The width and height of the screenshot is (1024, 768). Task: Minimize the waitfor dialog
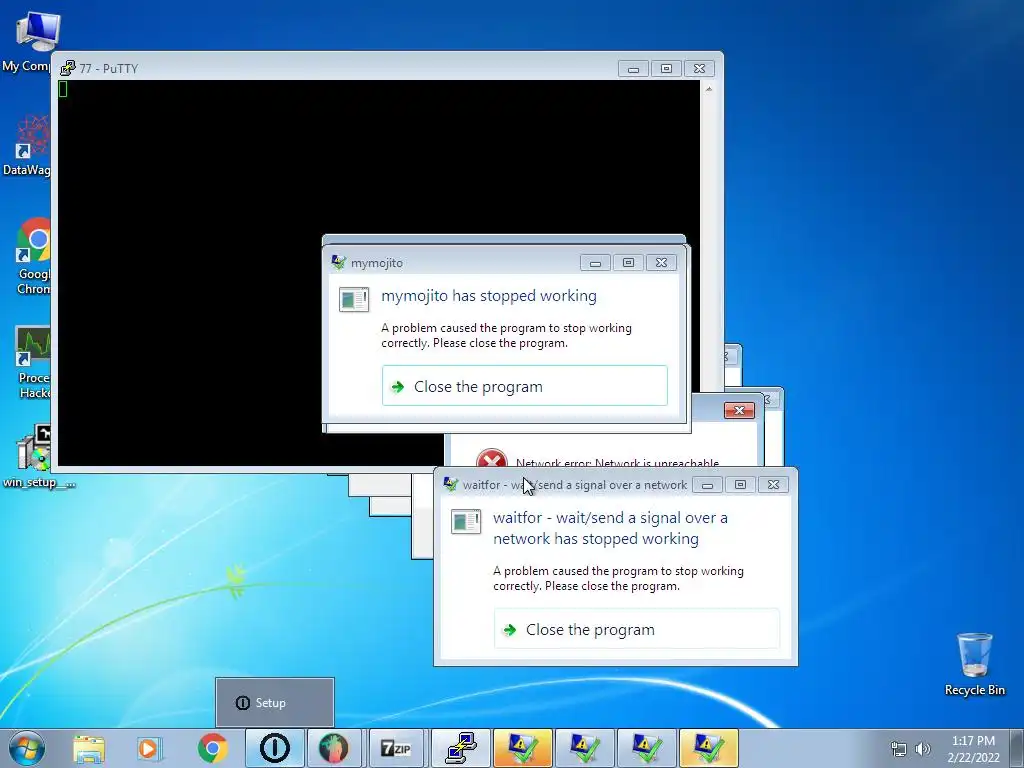click(x=707, y=485)
